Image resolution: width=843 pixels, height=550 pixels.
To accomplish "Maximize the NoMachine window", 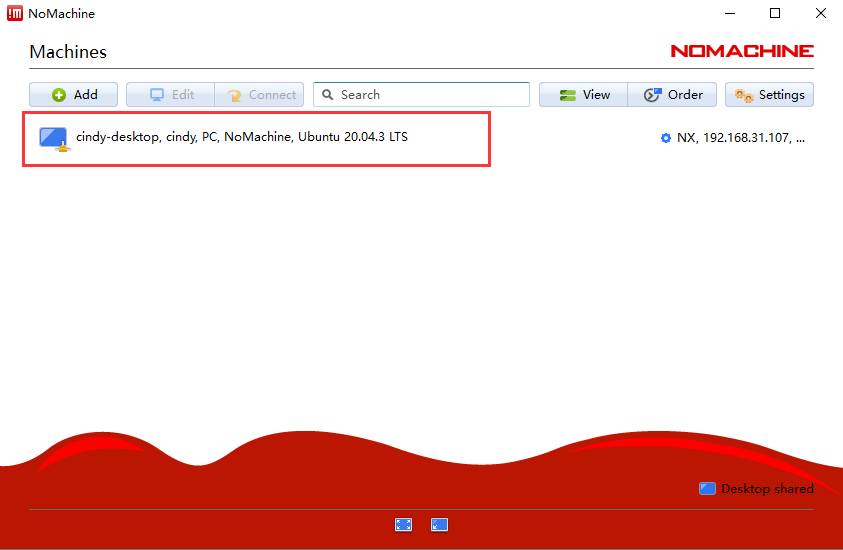I will 775,13.
